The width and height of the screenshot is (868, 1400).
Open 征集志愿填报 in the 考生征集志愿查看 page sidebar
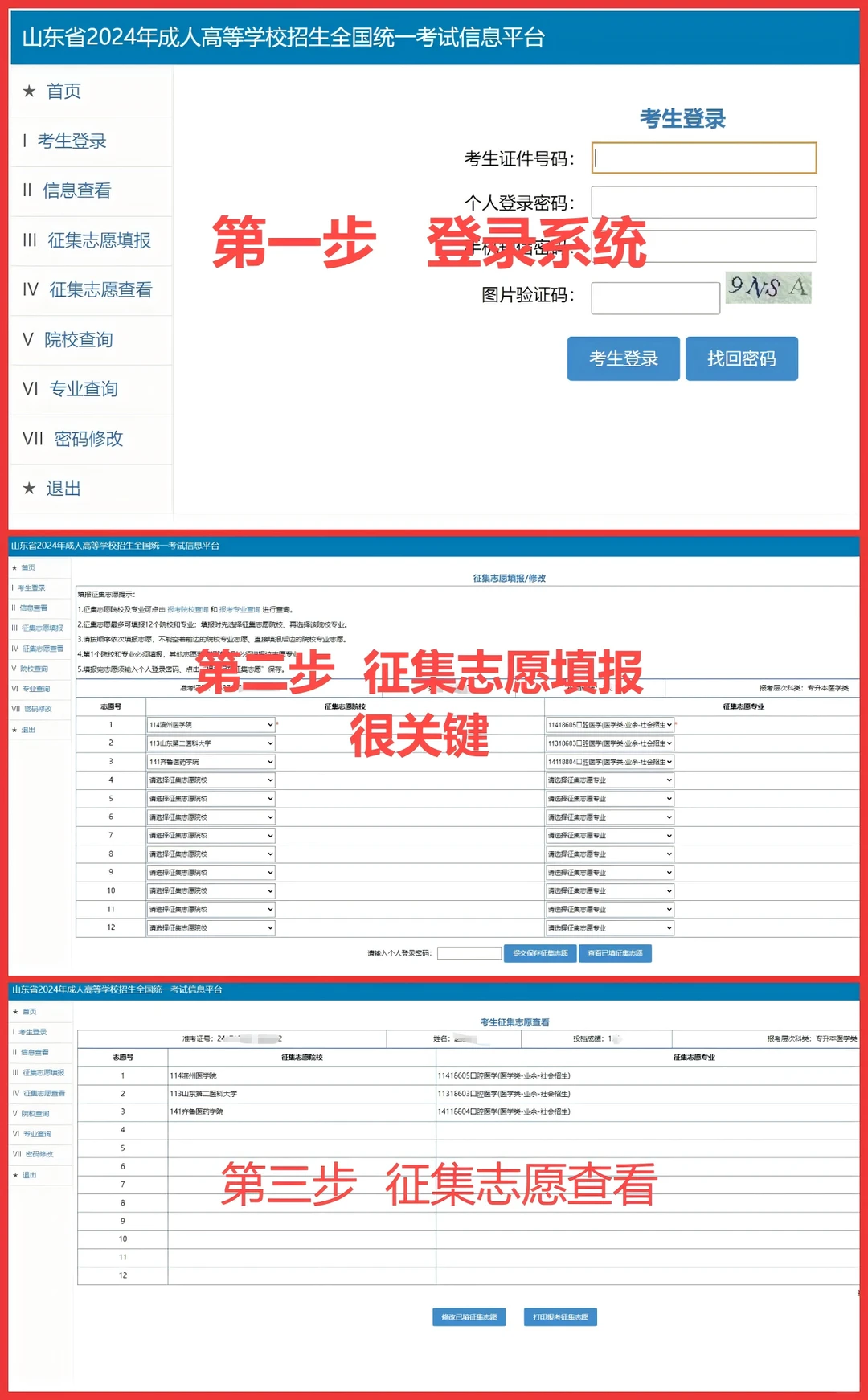pos(43,1073)
